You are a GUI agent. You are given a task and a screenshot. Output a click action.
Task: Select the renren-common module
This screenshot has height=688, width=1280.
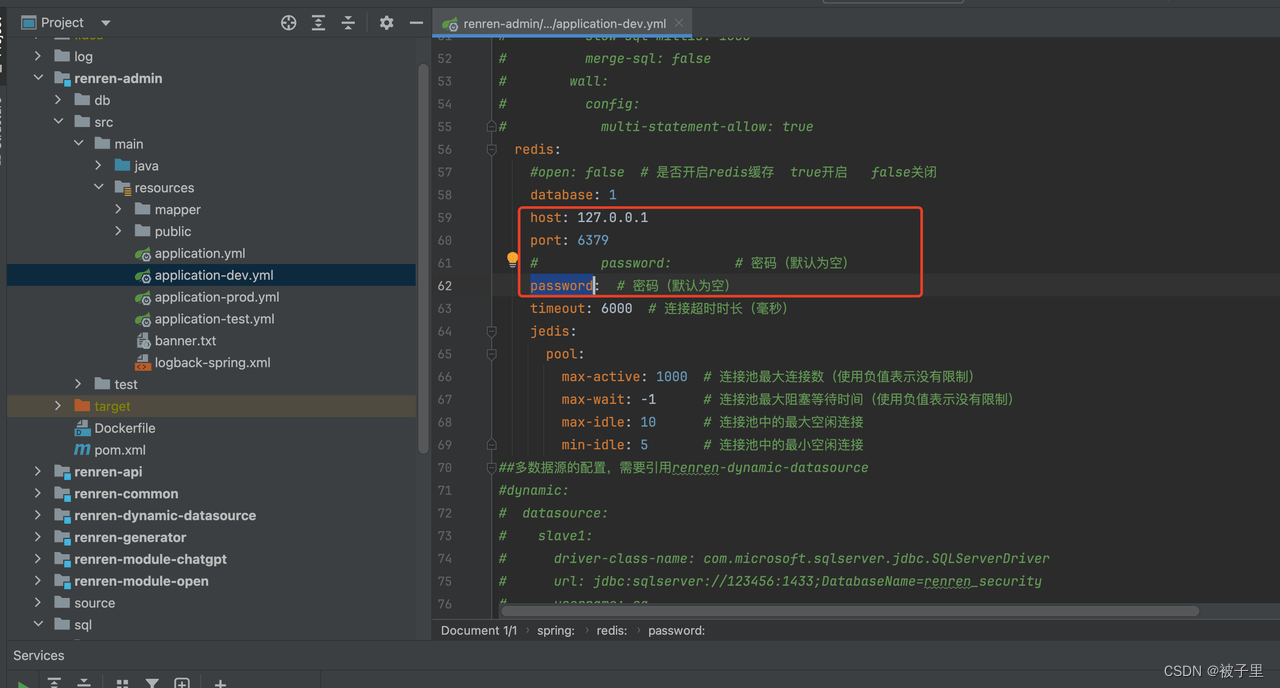(126, 494)
